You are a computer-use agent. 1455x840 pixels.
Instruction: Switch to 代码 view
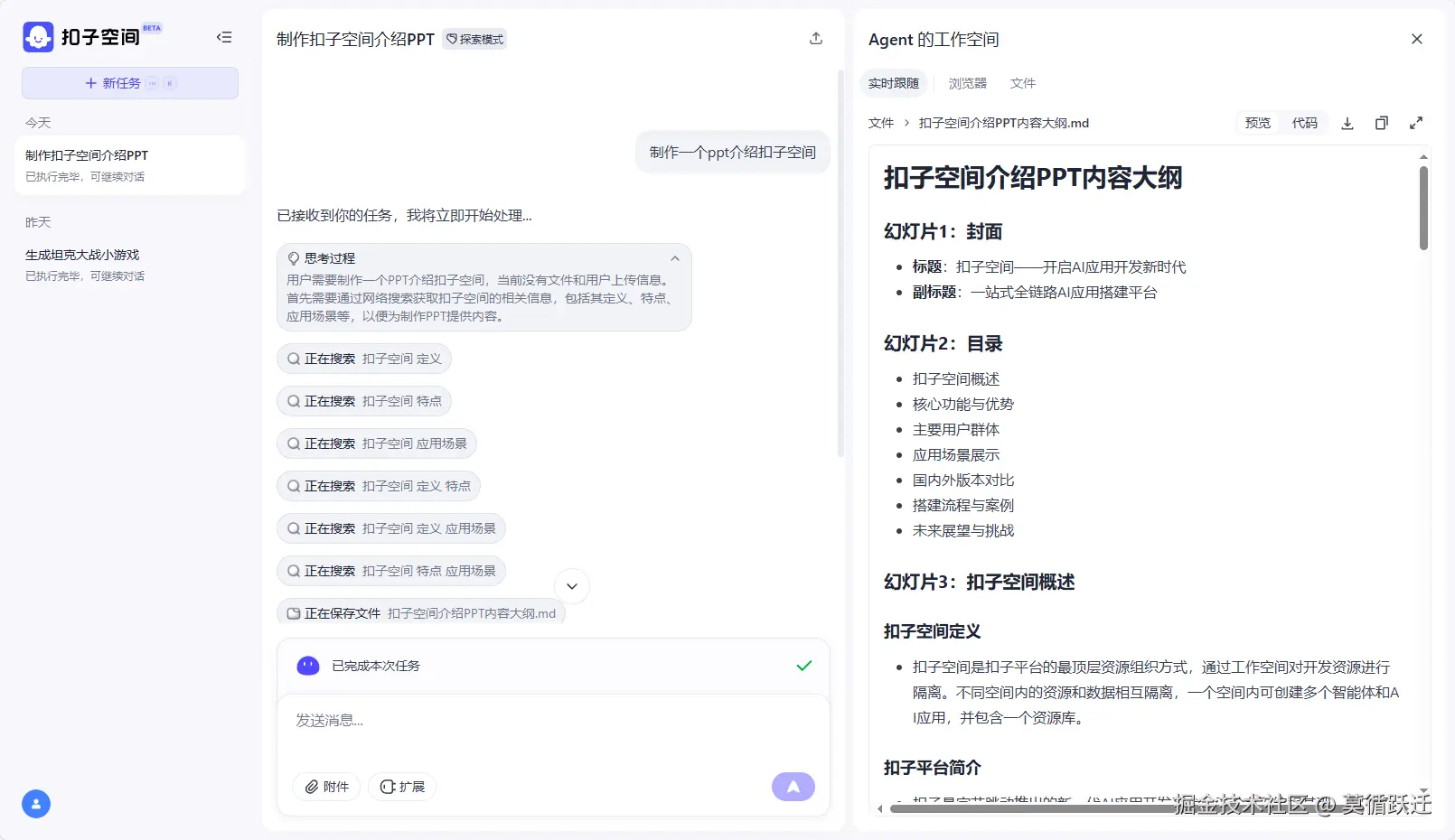(x=1305, y=123)
